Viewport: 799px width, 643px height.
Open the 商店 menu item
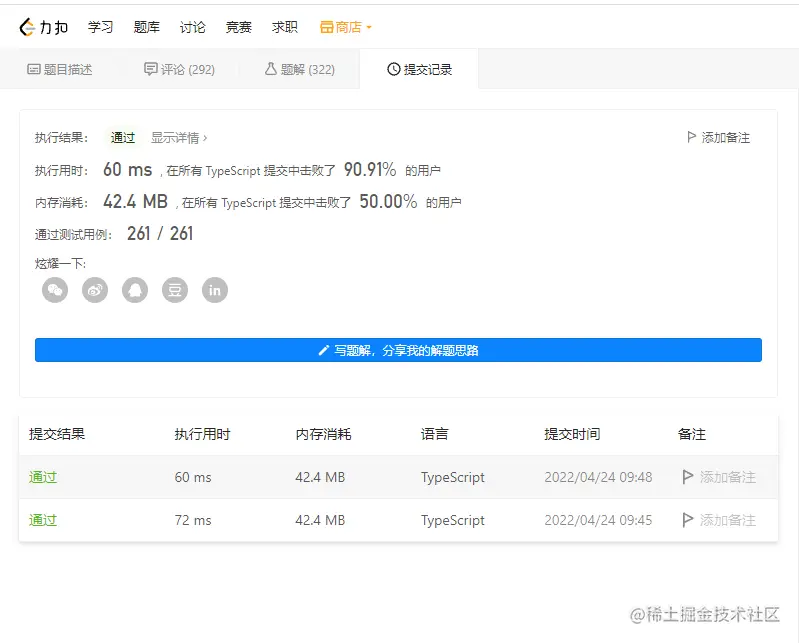(x=345, y=27)
